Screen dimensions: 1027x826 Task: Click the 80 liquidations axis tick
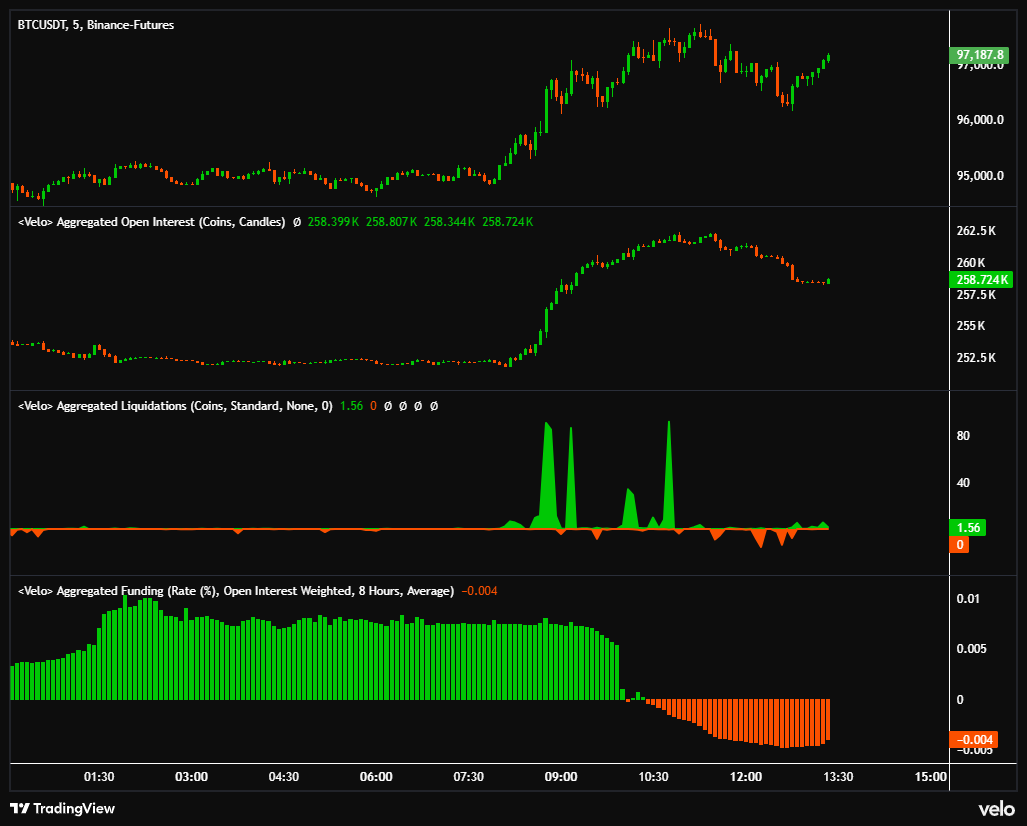pos(963,436)
